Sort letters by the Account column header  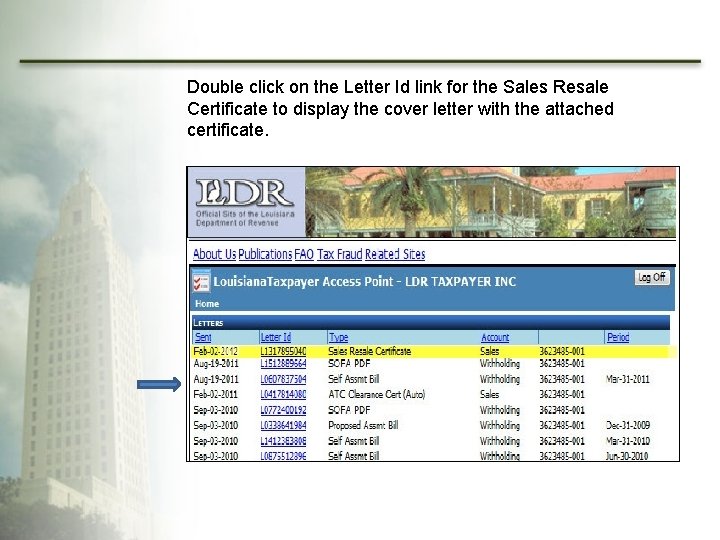point(495,337)
